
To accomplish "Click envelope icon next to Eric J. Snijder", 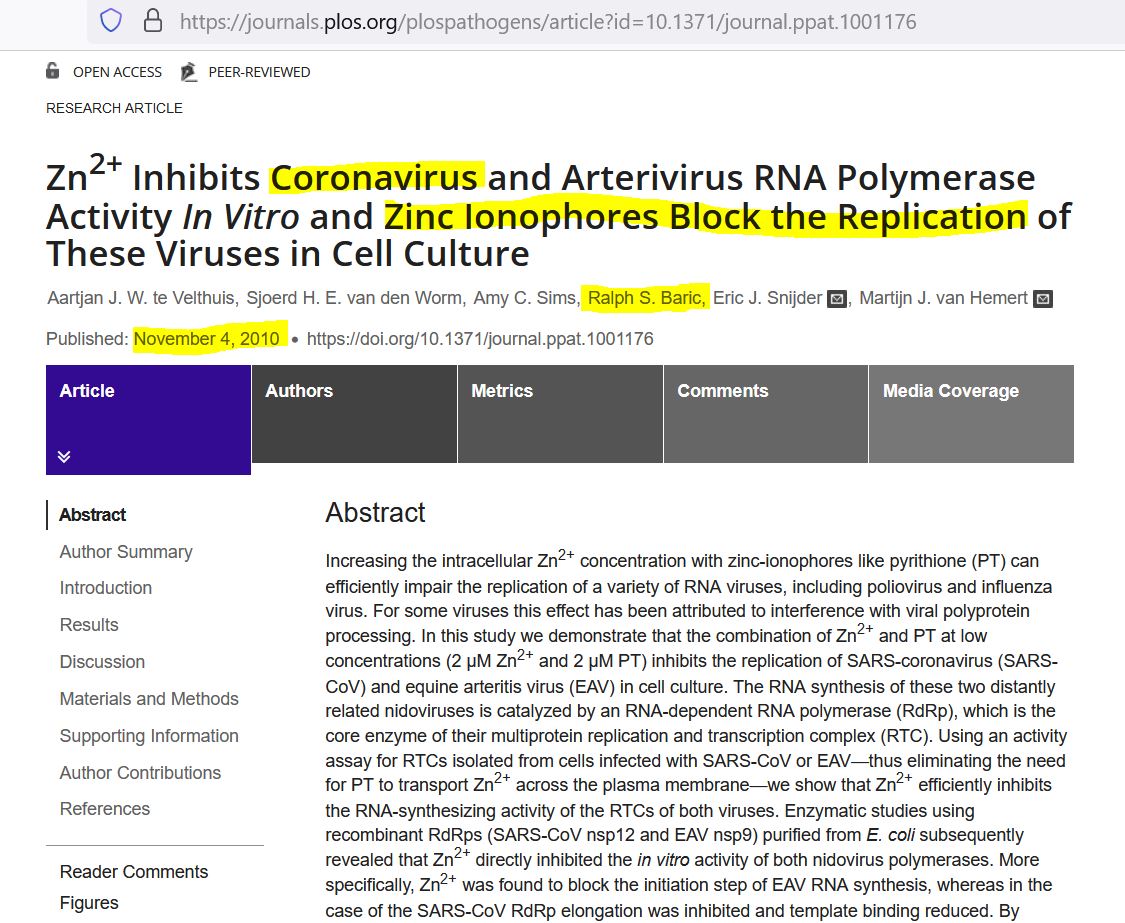I will [x=837, y=299].
